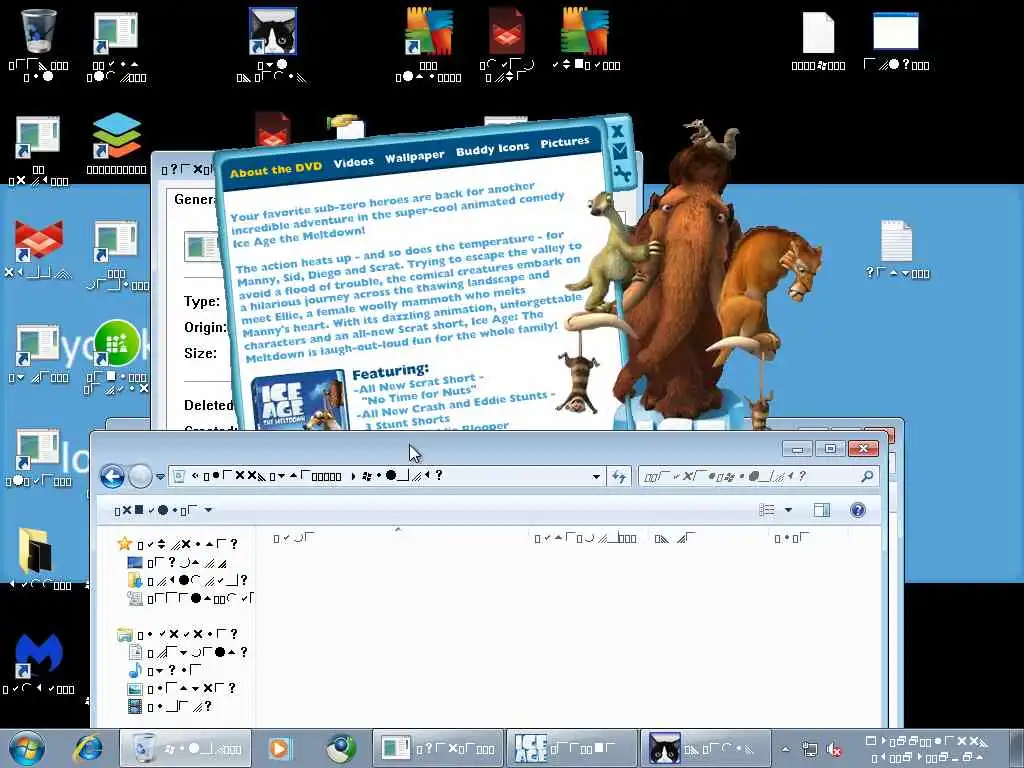The height and width of the screenshot is (768, 1024).
Task: Close the Ice Age window with its X
Action: [x=617, y=131]
